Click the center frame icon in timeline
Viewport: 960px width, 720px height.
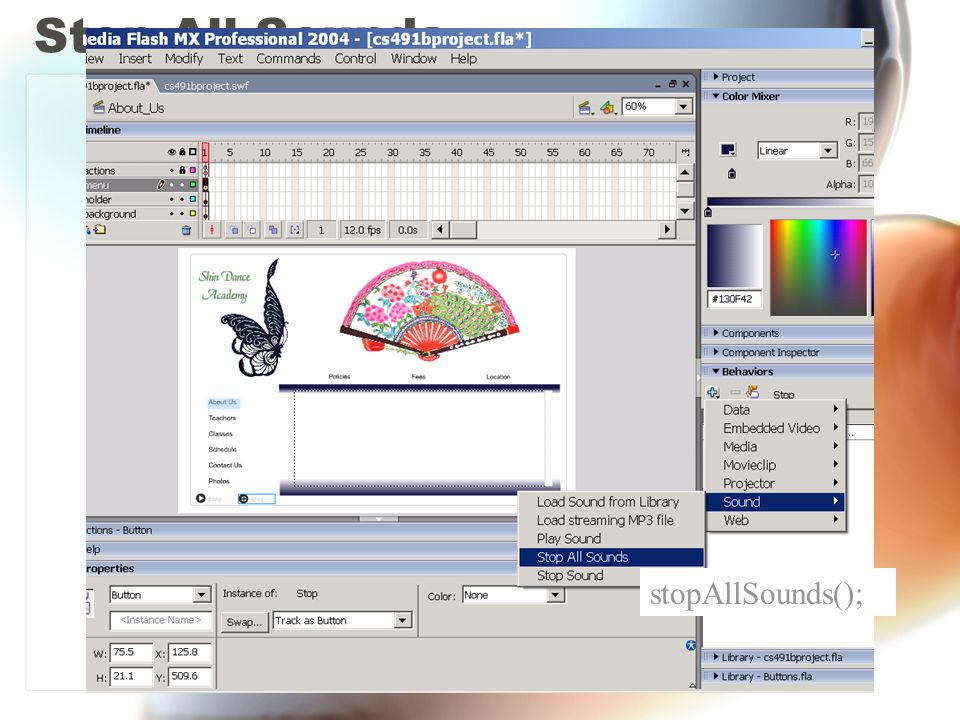pyautogui.click(x=212, y=230)
